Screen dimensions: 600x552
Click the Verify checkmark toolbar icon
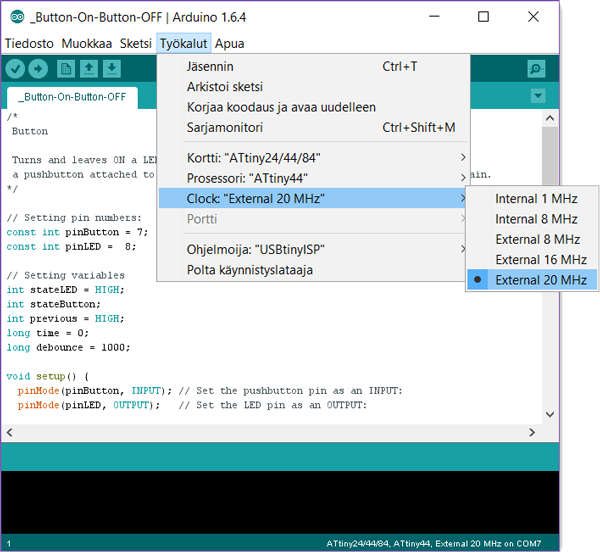15,69
